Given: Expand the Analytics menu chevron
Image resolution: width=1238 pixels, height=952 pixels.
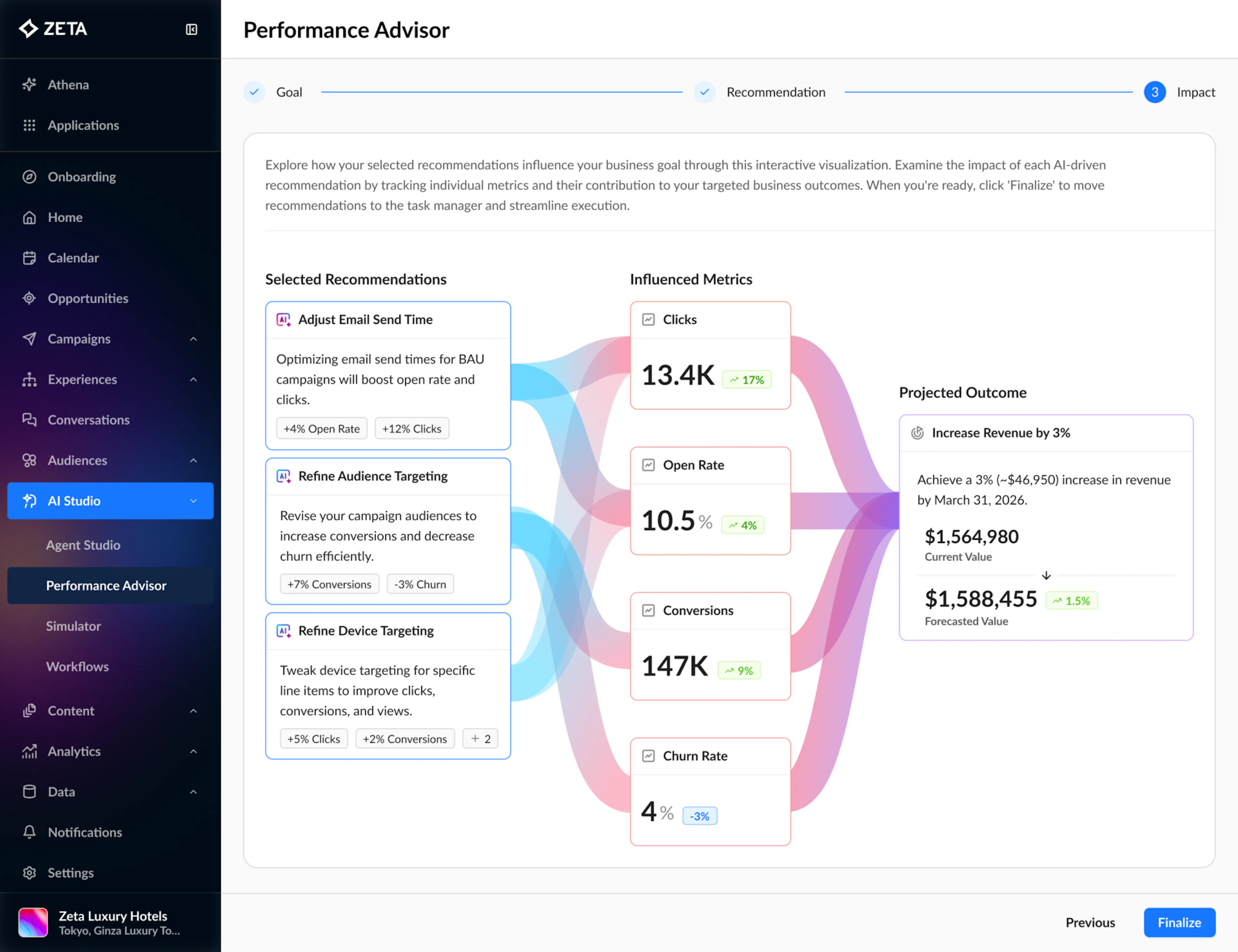Looking at the screenshot, I should 193,752.
